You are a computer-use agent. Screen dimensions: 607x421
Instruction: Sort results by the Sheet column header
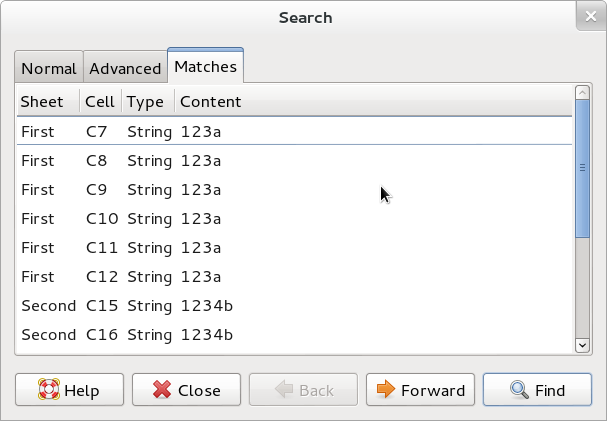[48, 102]
